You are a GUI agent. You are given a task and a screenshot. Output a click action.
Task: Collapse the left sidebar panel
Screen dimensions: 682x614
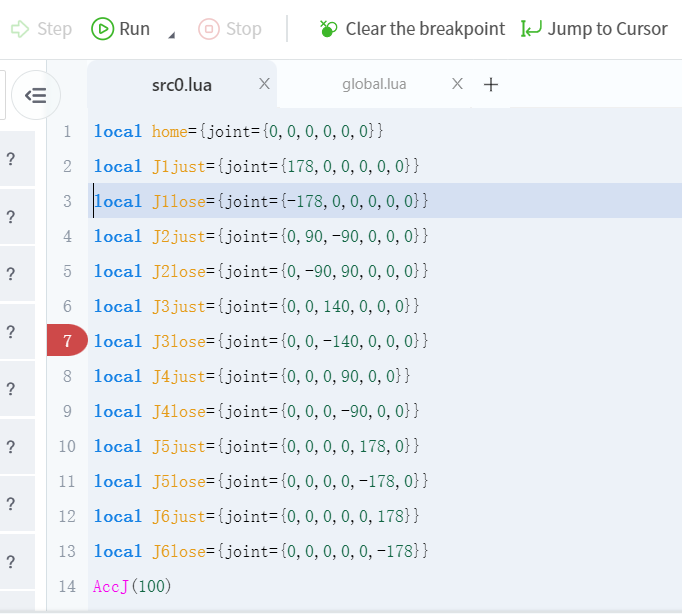pyautogui.click(x=35, y=96)
